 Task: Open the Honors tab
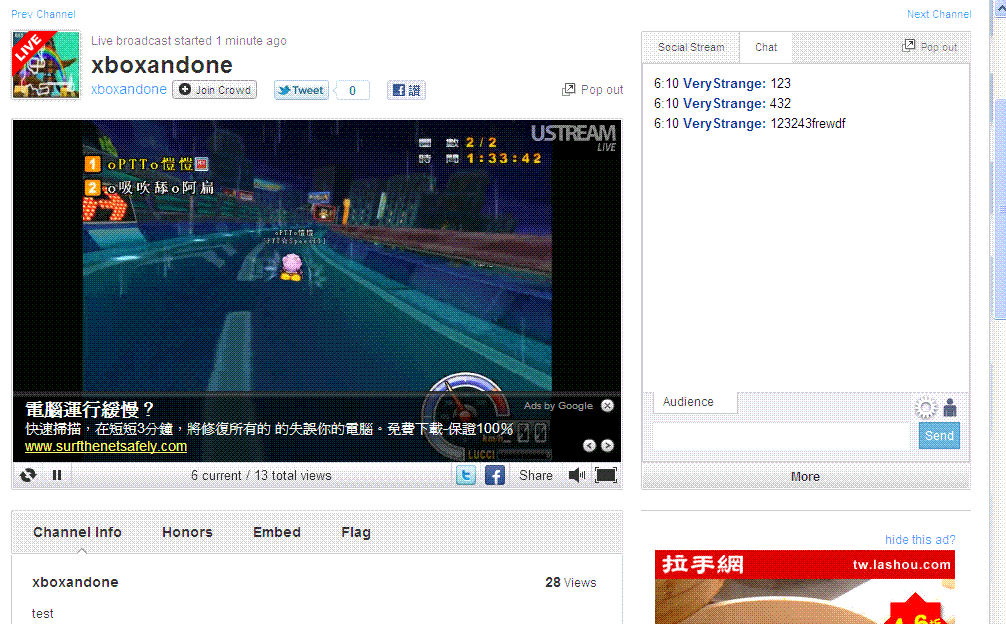tap(187, 532)
